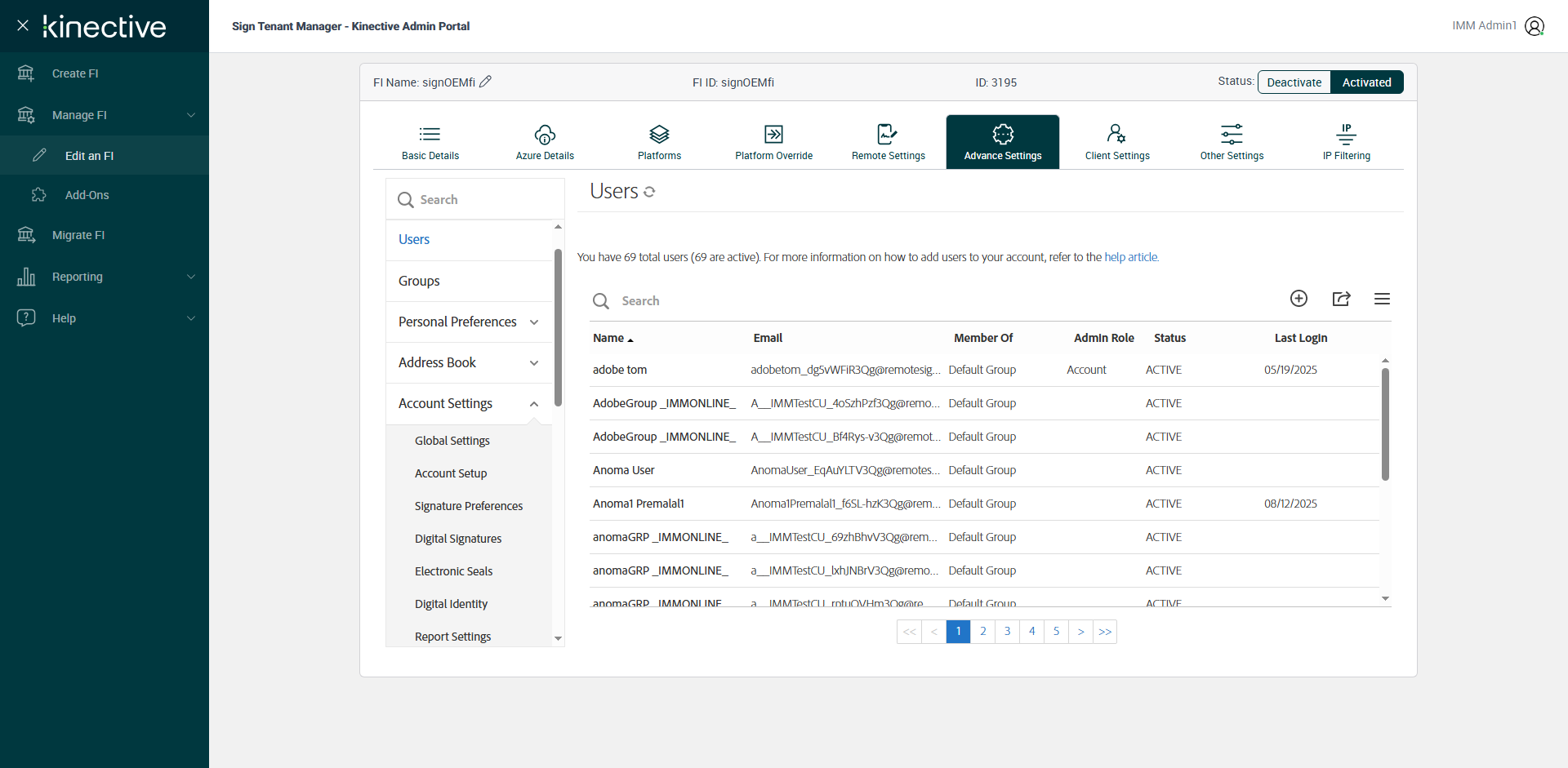The height and width of the screenshot is (768, 1568).
Task: Go to page 3 of users
Action: click(1007, 632)
